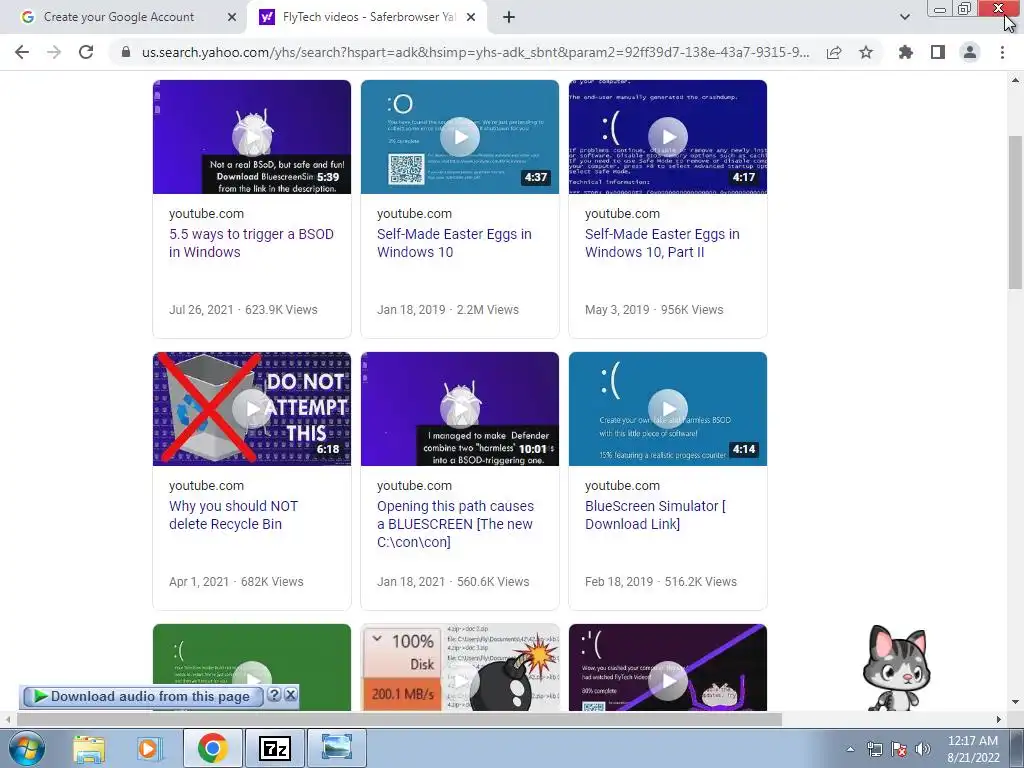Click Jul 26, 2021 · 623.9K Views text

click(243, 310)
